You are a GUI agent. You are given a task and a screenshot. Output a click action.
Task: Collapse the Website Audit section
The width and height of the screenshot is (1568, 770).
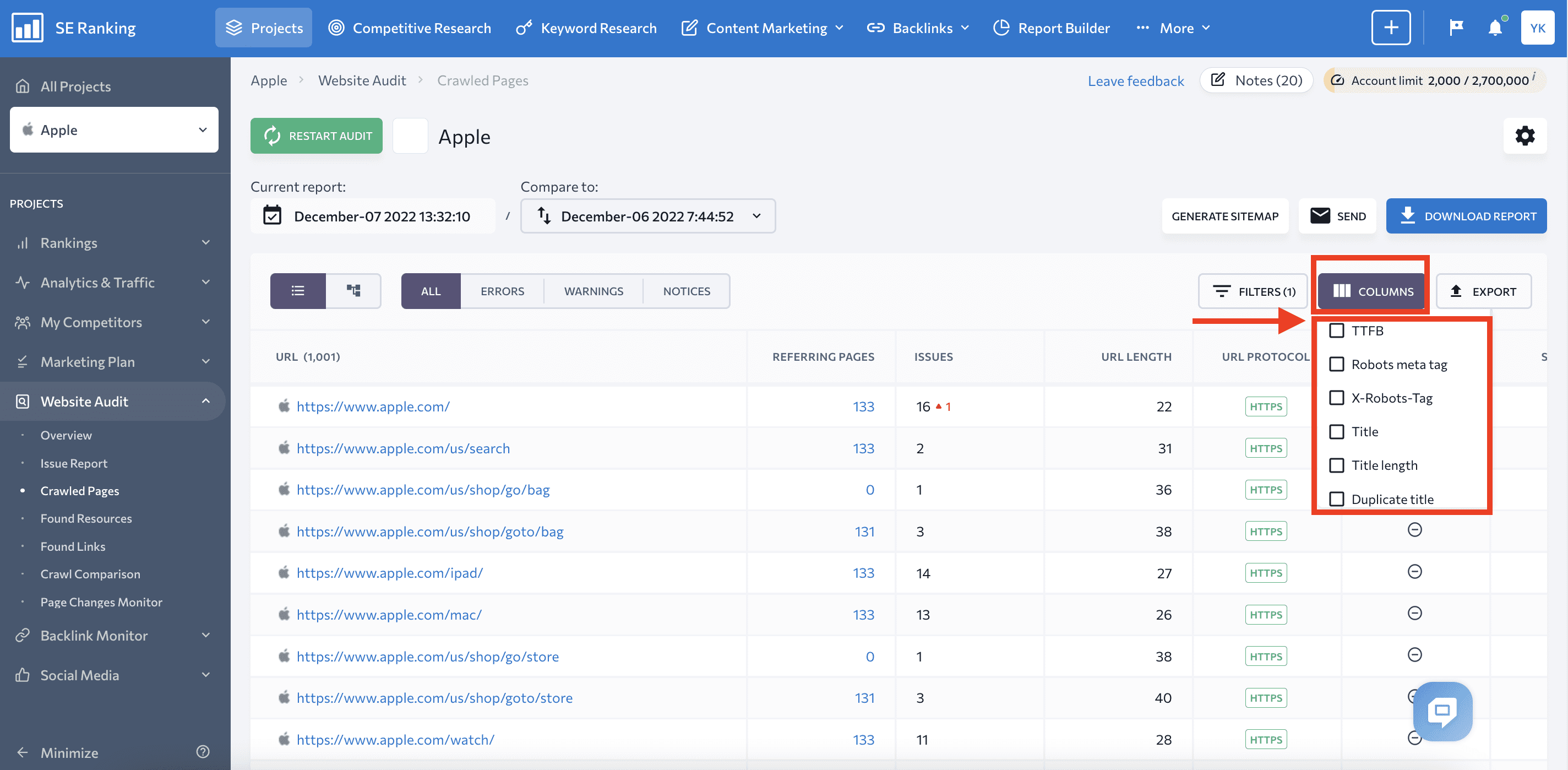tap(206, 401)
